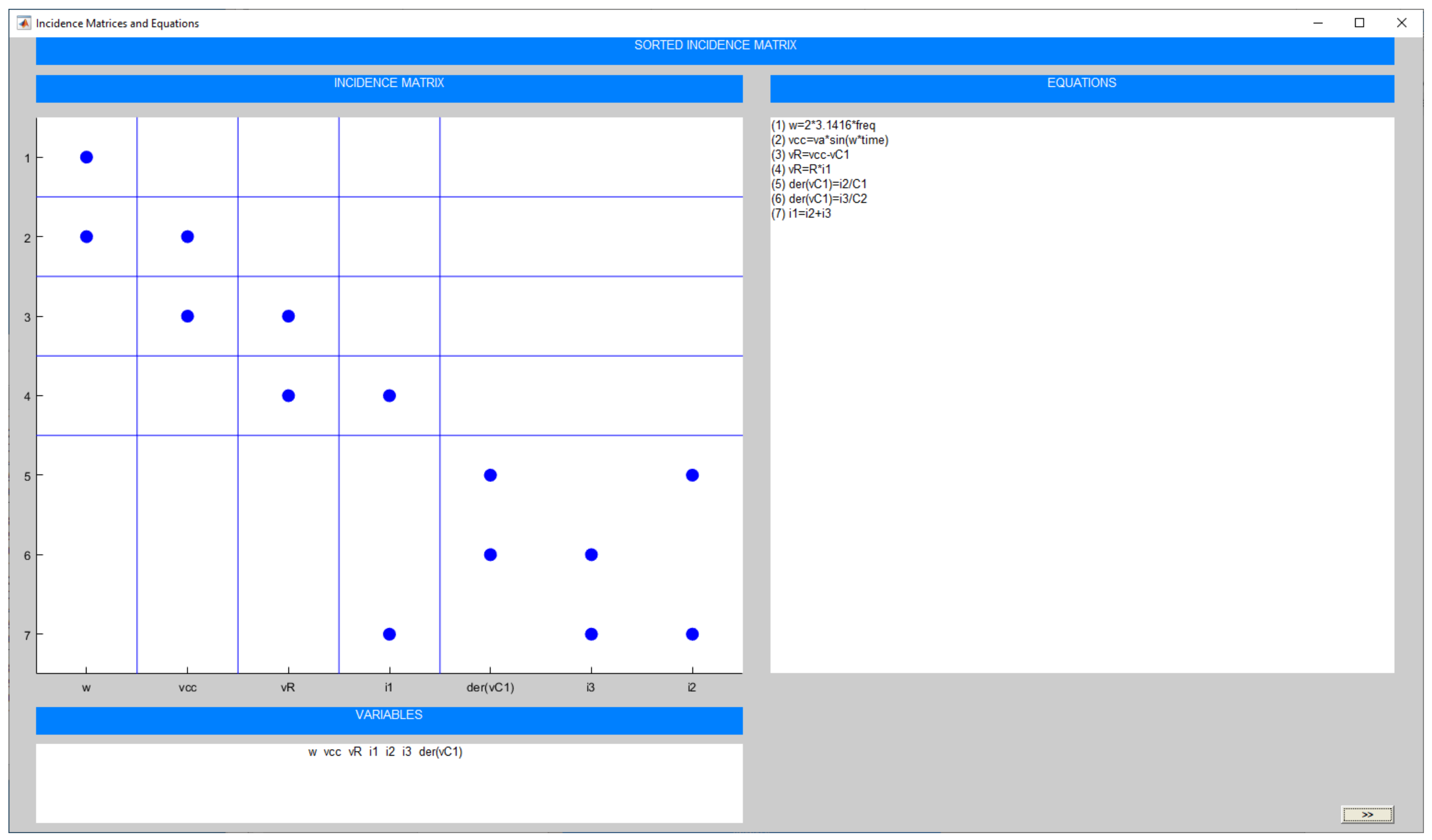Select equation (2) vcc=va*sin(w*time)

[x=830, y=140]
